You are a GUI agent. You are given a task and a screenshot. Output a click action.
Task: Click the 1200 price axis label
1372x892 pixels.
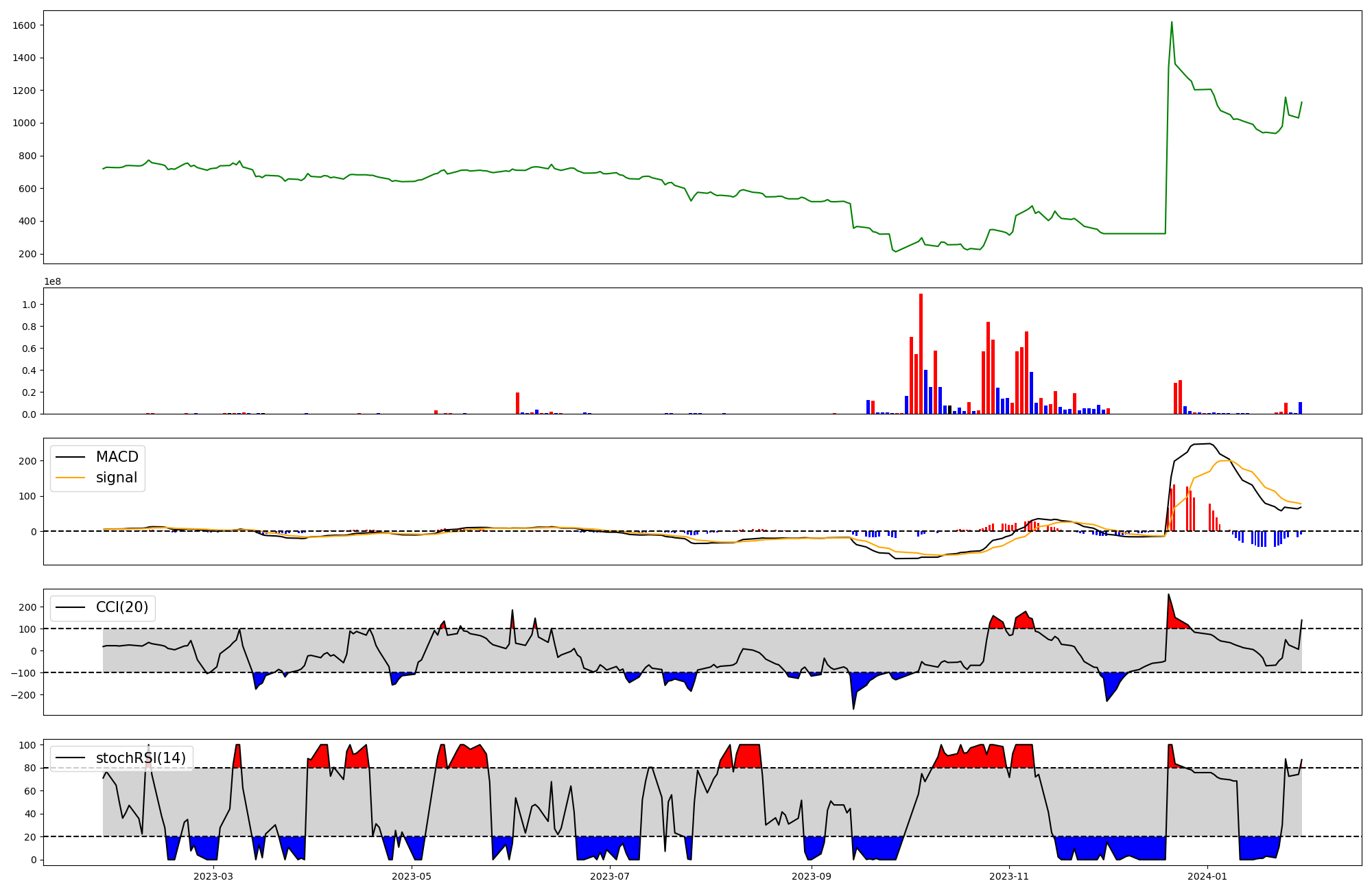24,91
